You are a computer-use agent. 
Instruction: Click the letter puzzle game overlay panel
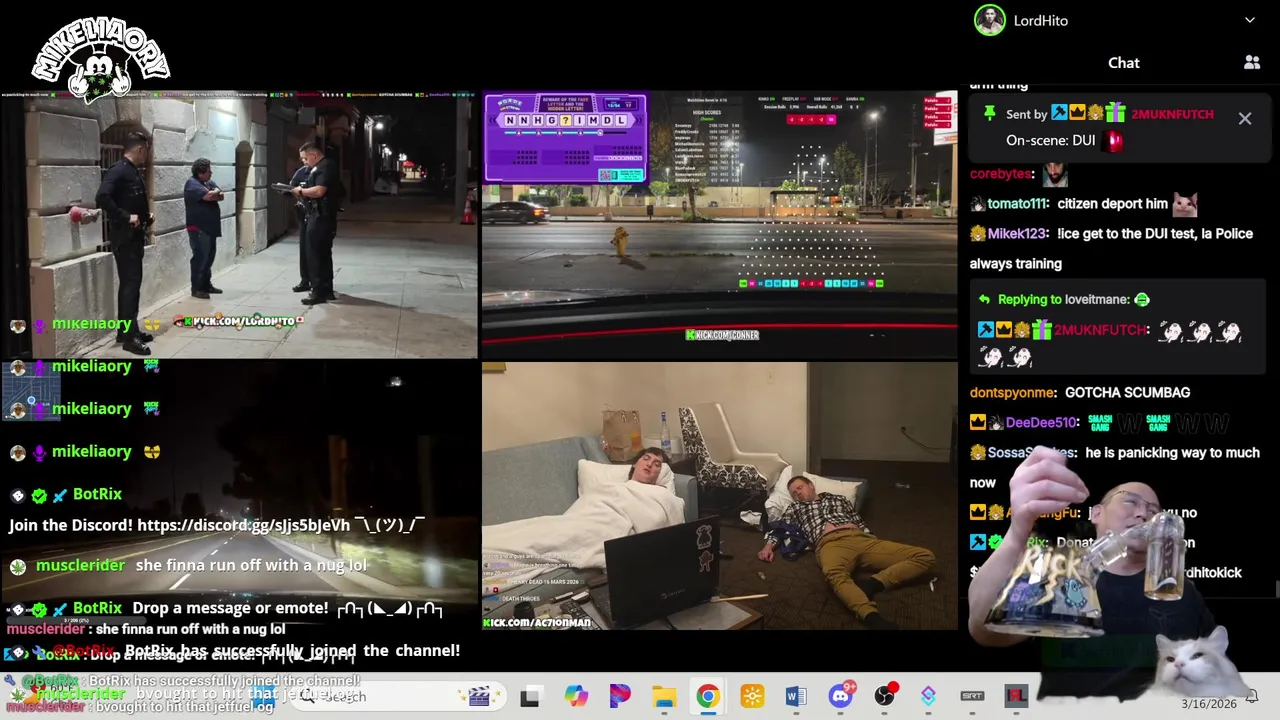[x=565, y=137]
